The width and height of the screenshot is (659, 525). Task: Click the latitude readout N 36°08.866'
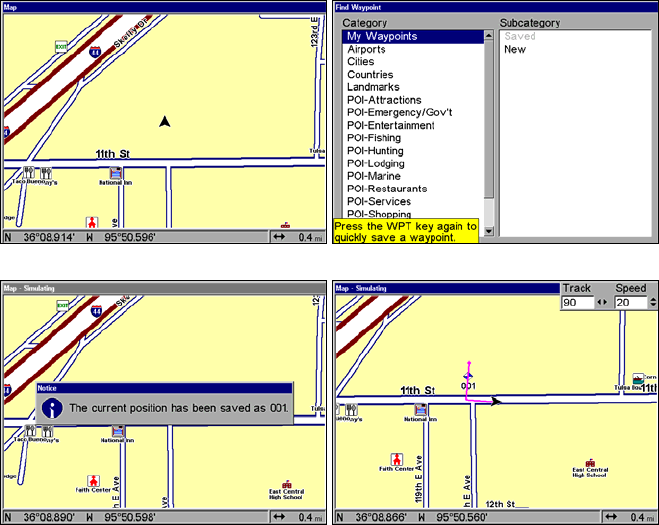pos(372,517)
